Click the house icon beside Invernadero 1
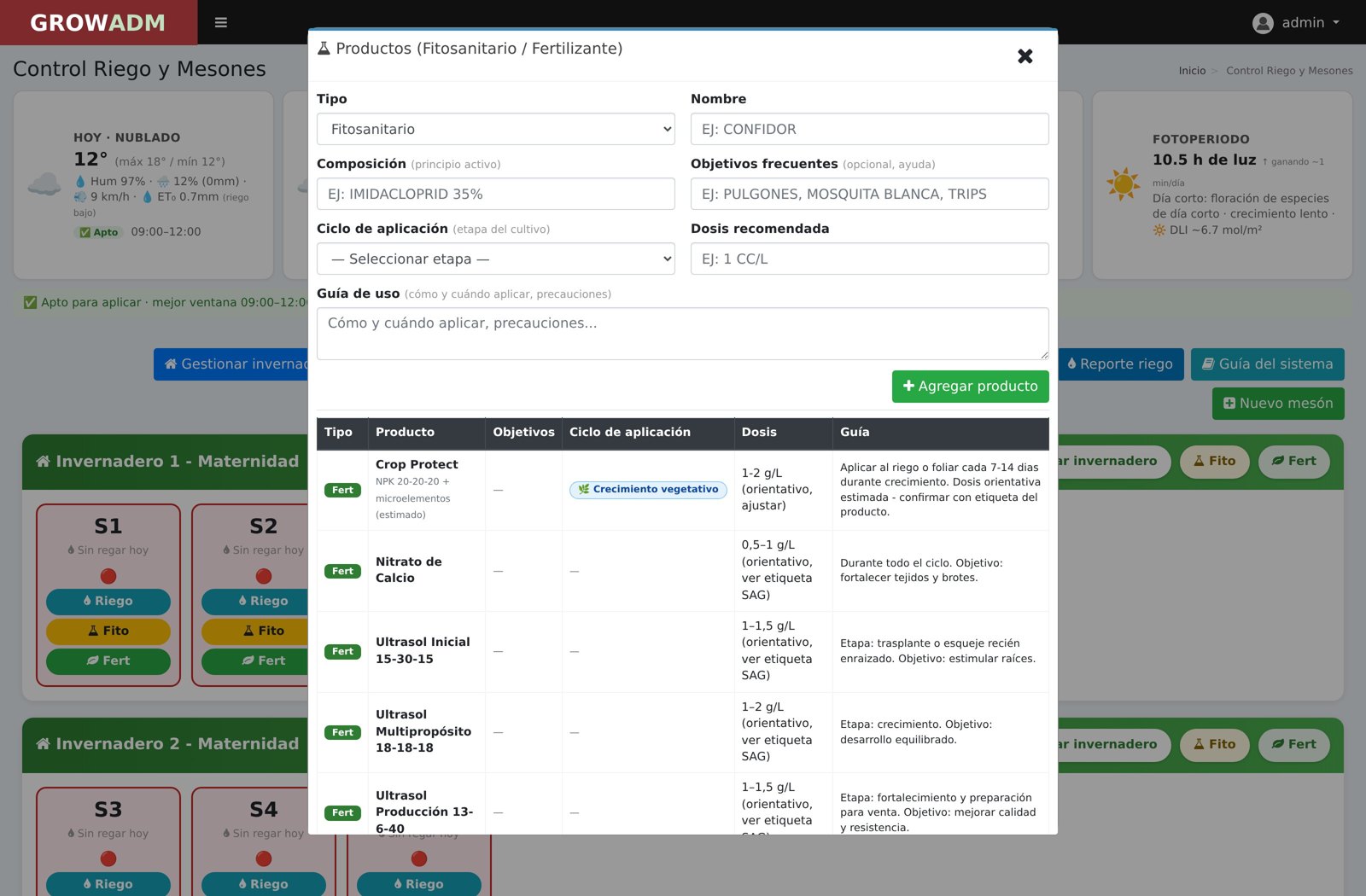Viewport: 1366px width, 896px height. tap(44, 462)
